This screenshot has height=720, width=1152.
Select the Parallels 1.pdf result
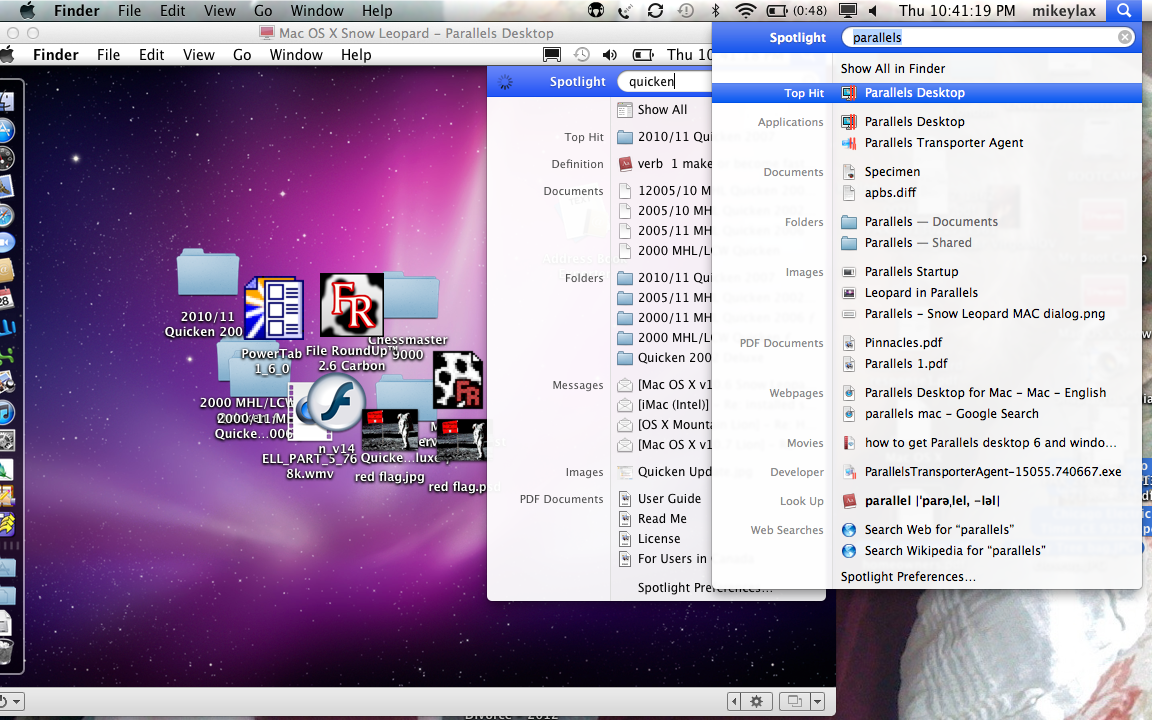click(x=905, y=364)
